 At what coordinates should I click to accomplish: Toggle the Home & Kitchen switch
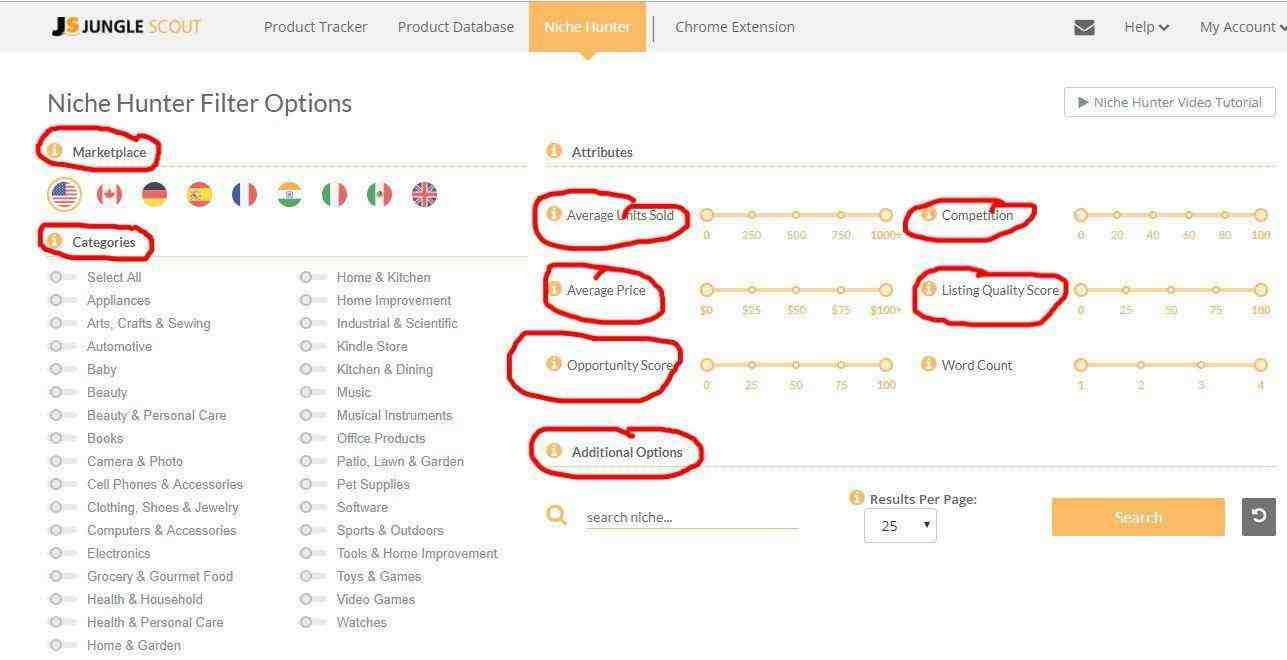tap(312, 277)
